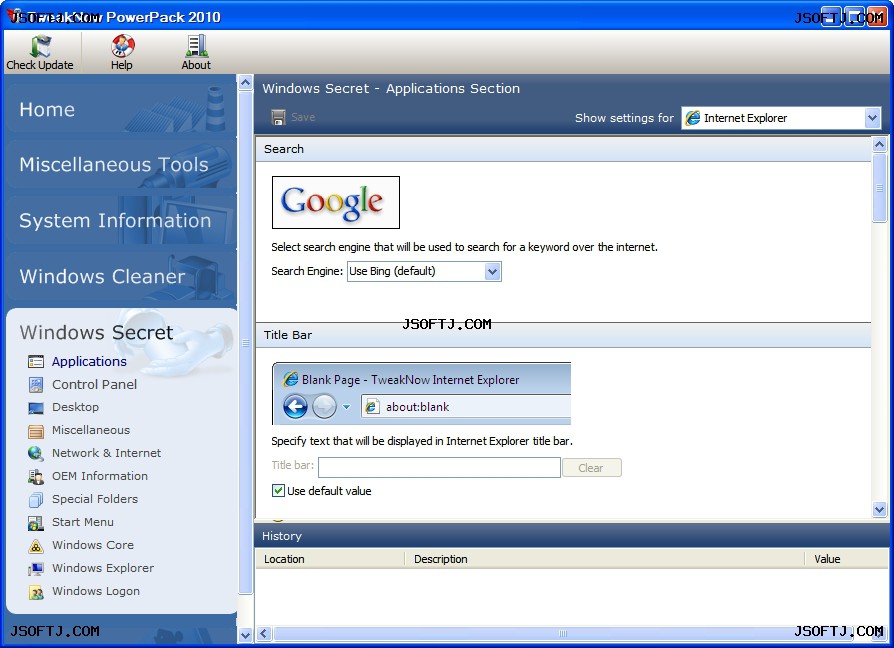Image resolution: width=894 pixels, height=648 pixels.
Task: Toggle the Use default value checkbox
Action: coord(278,491)
